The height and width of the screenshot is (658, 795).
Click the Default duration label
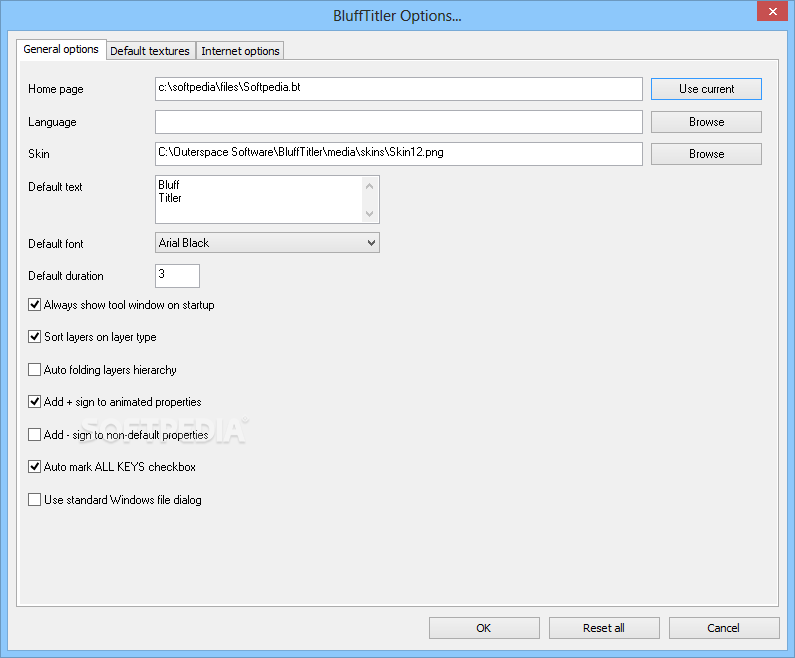point(66,276)
